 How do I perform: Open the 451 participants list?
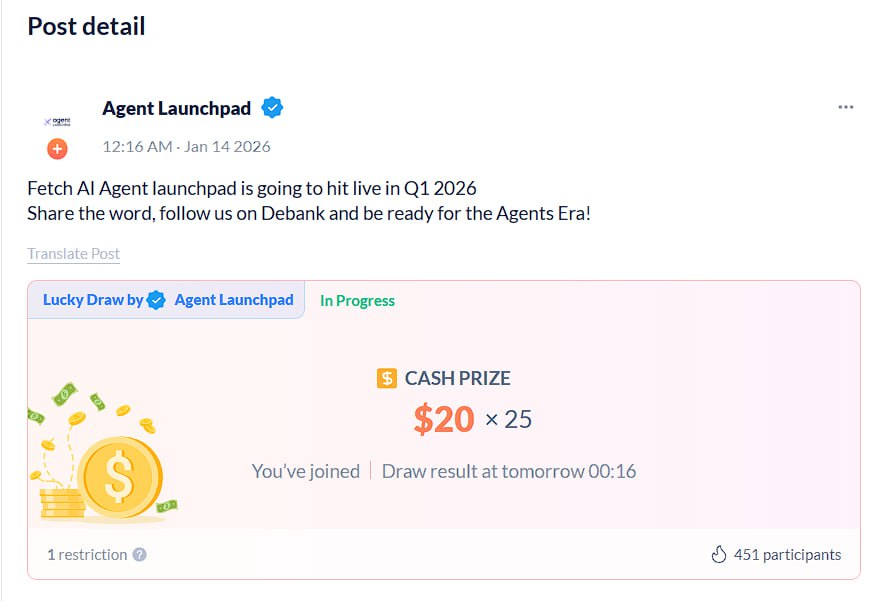click(787, 554)
